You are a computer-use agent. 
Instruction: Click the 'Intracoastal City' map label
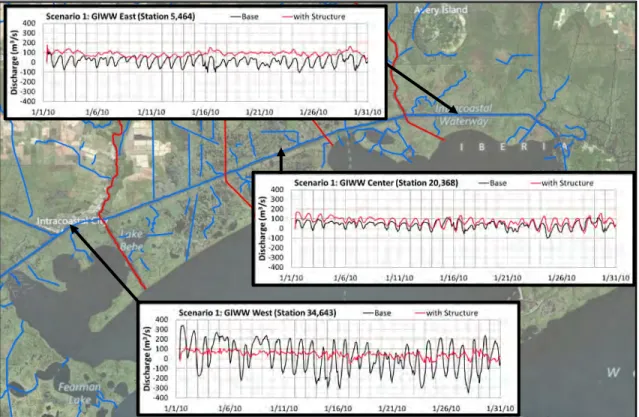72,221
